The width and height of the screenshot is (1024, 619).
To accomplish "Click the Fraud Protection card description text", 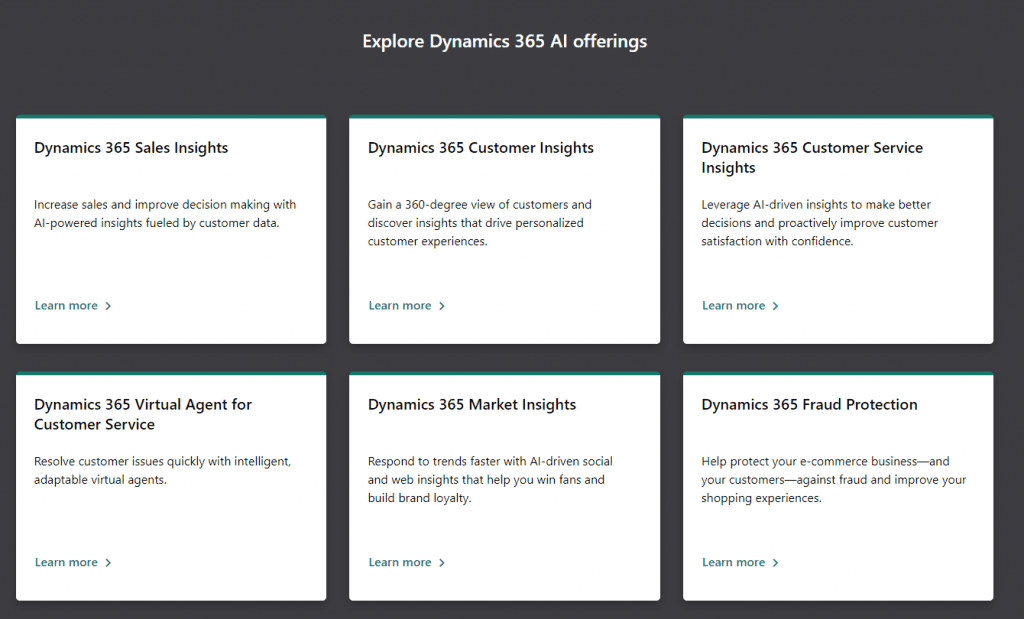I will pyautogui.click(x=833, y=480).
